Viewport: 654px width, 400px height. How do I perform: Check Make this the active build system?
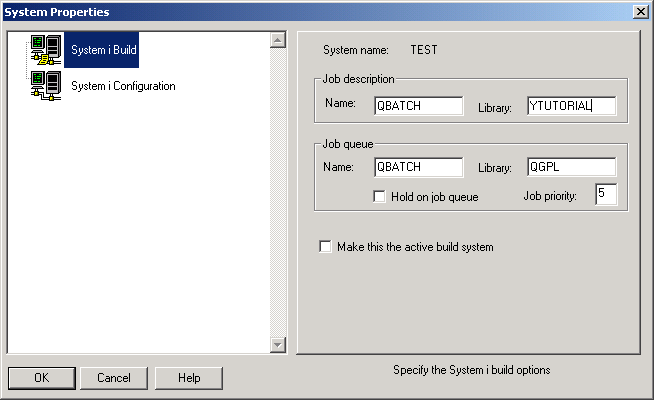click(325, 247)
